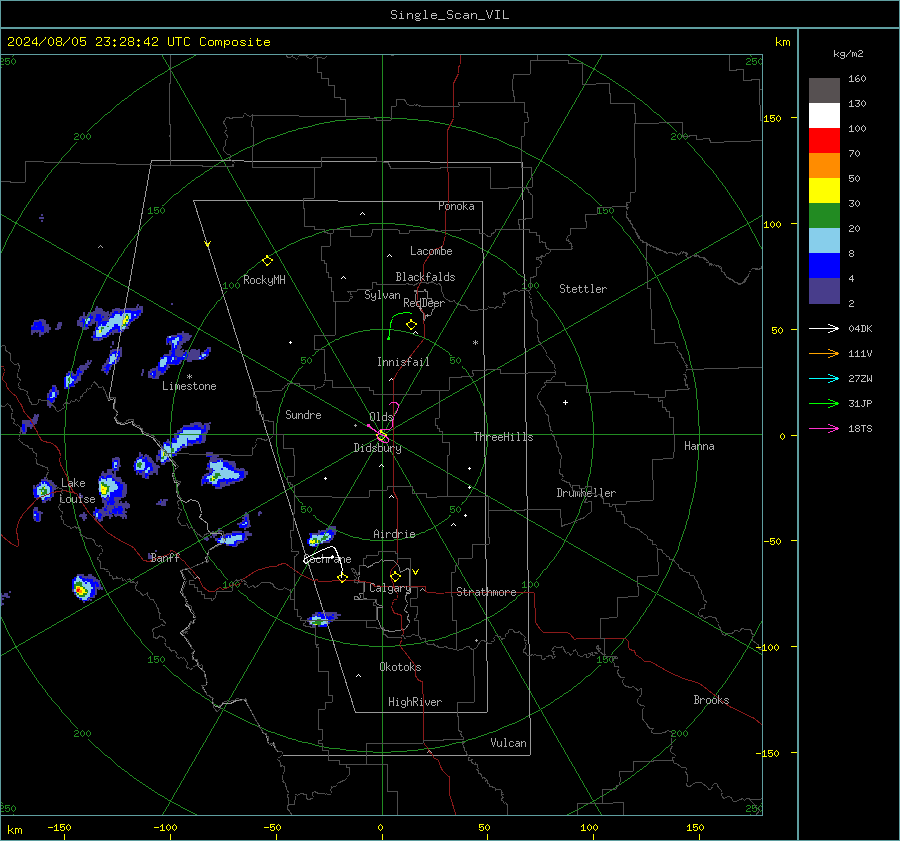Click the storm cell west of Banff
This screenshot has height=841, width=900.
pos(84,587)
